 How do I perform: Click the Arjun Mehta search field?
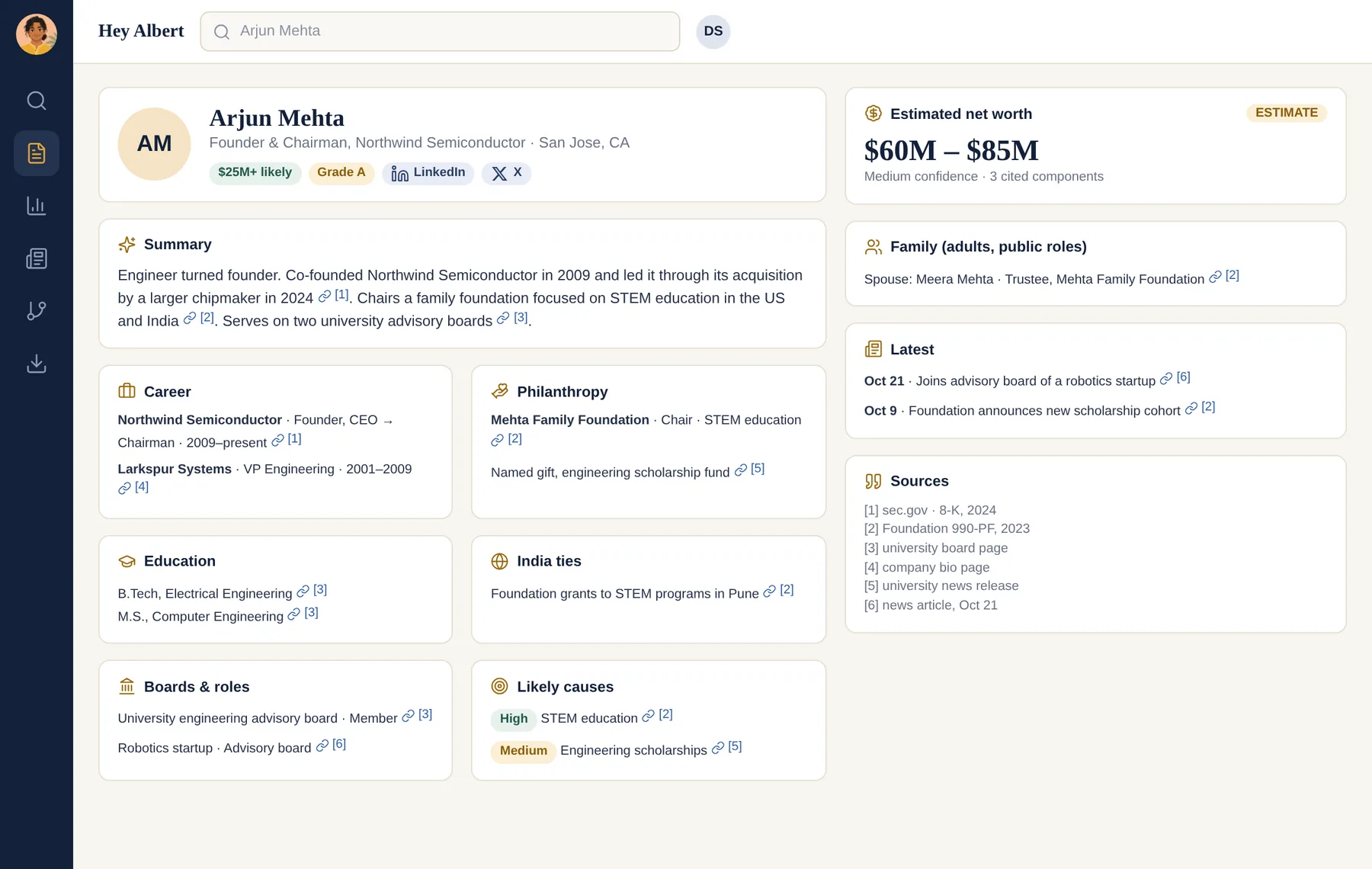(x=440, y=31)
